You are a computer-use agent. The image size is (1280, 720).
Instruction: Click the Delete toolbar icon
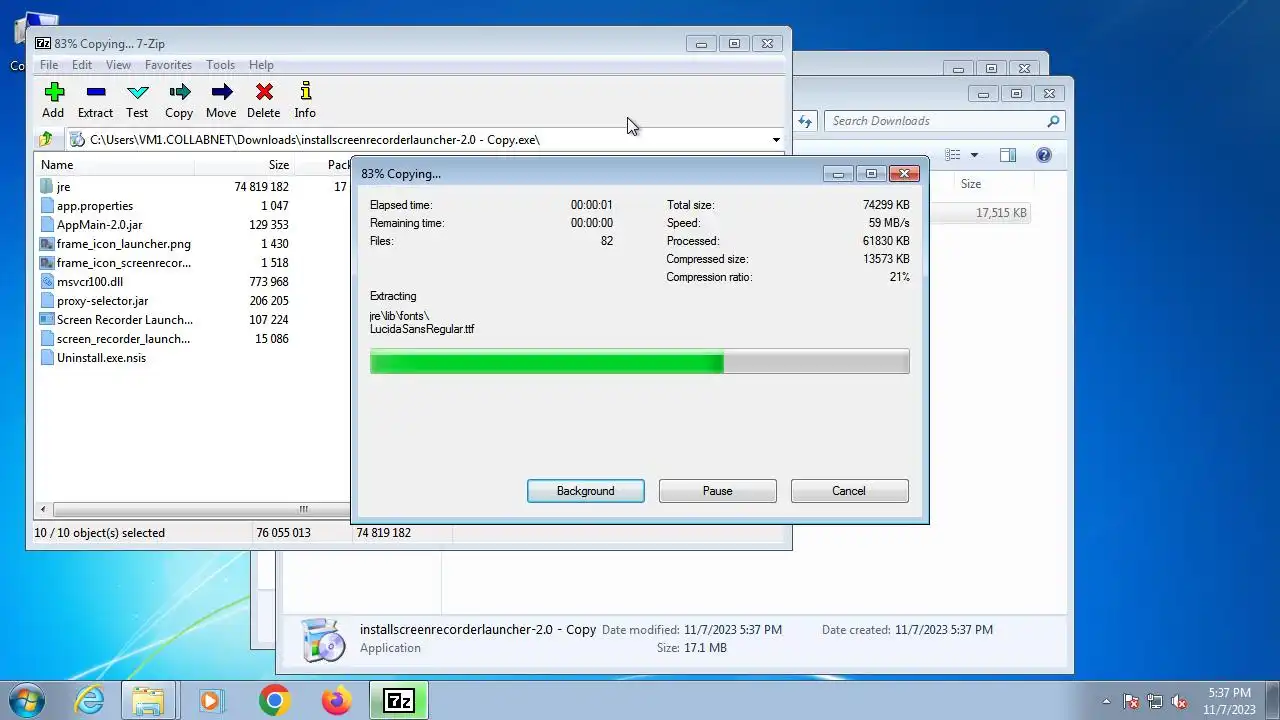tap(264, 92)
